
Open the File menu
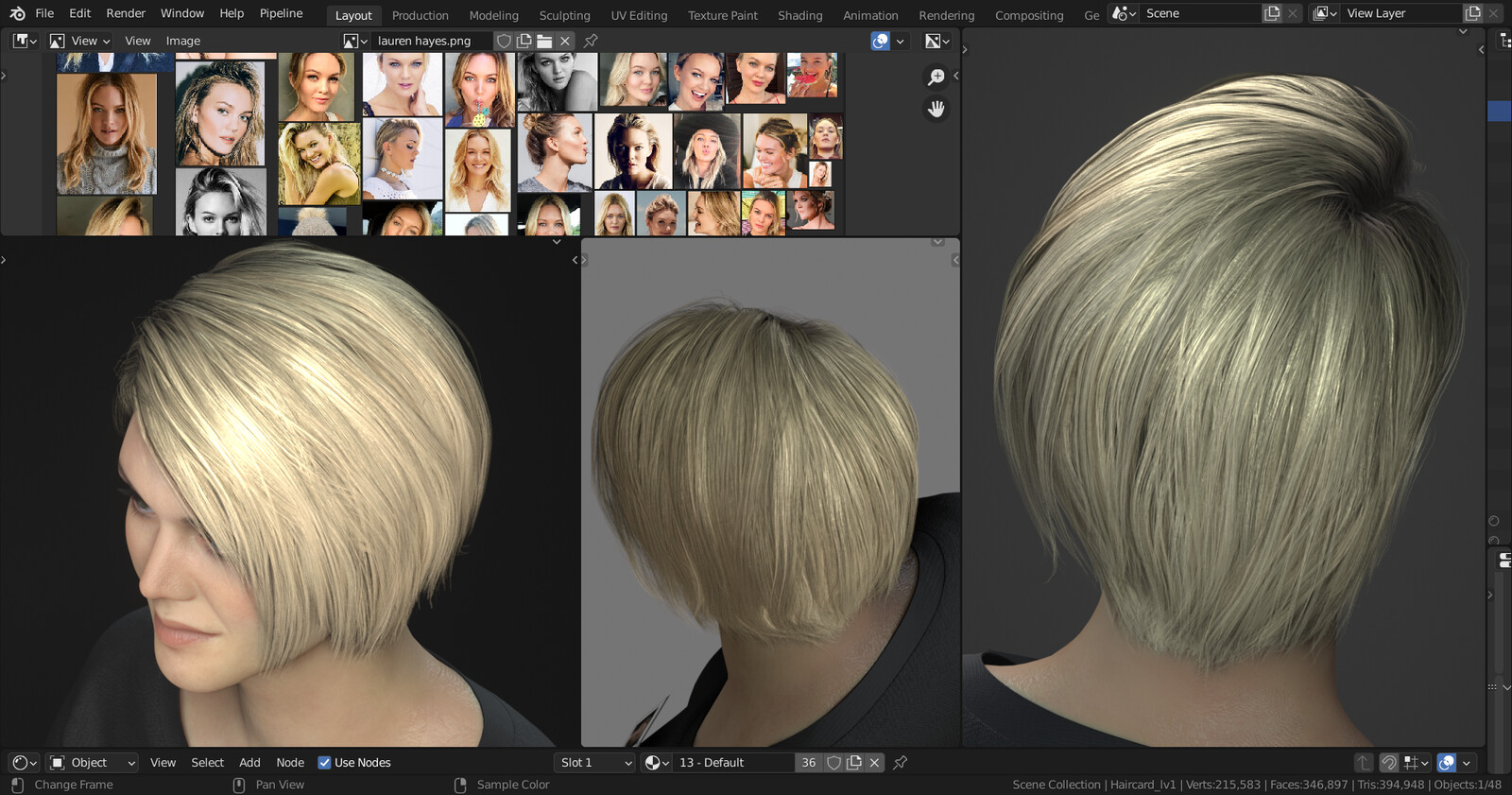(44, 13)
